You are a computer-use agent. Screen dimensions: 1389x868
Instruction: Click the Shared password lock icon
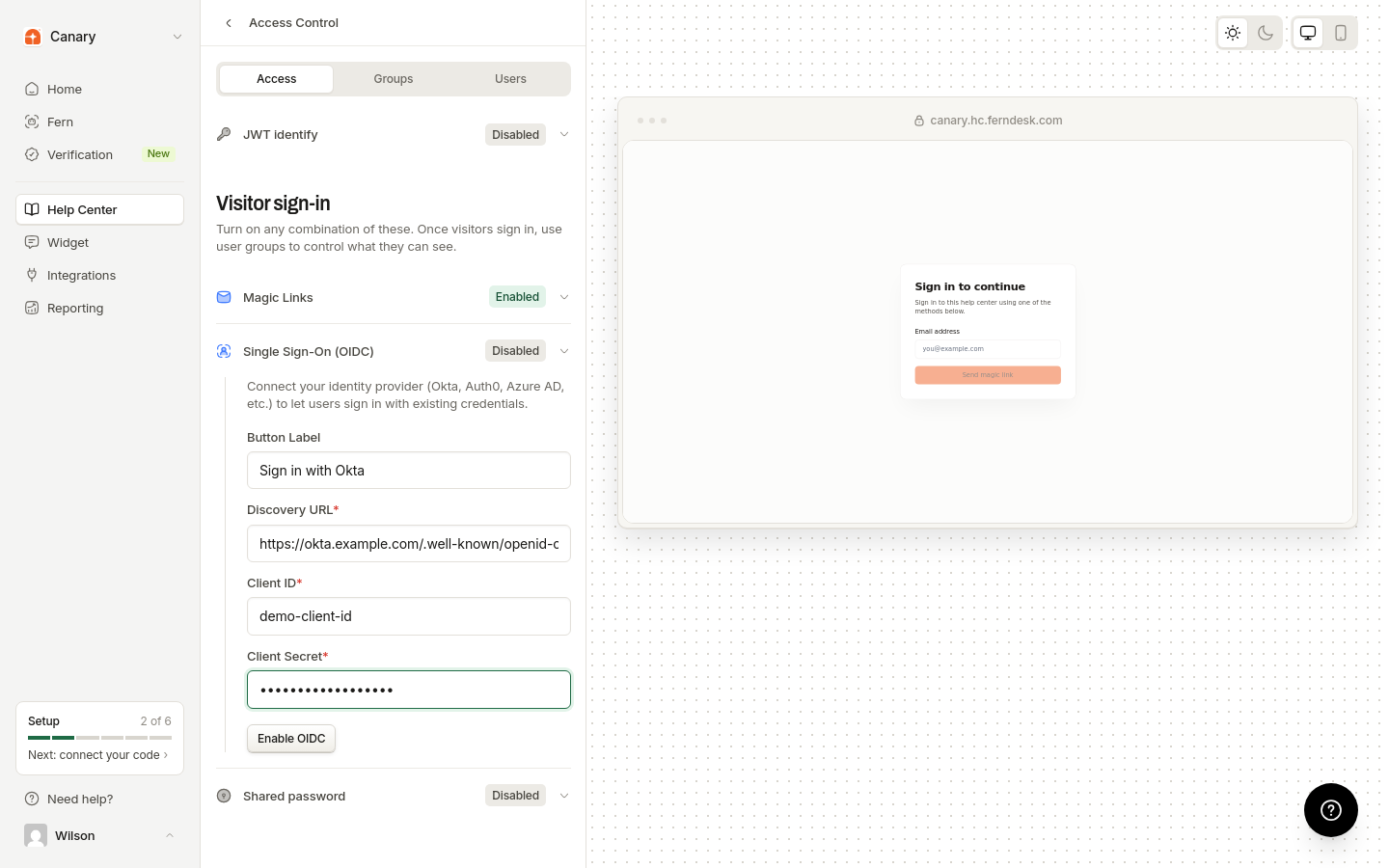(224, 796)
